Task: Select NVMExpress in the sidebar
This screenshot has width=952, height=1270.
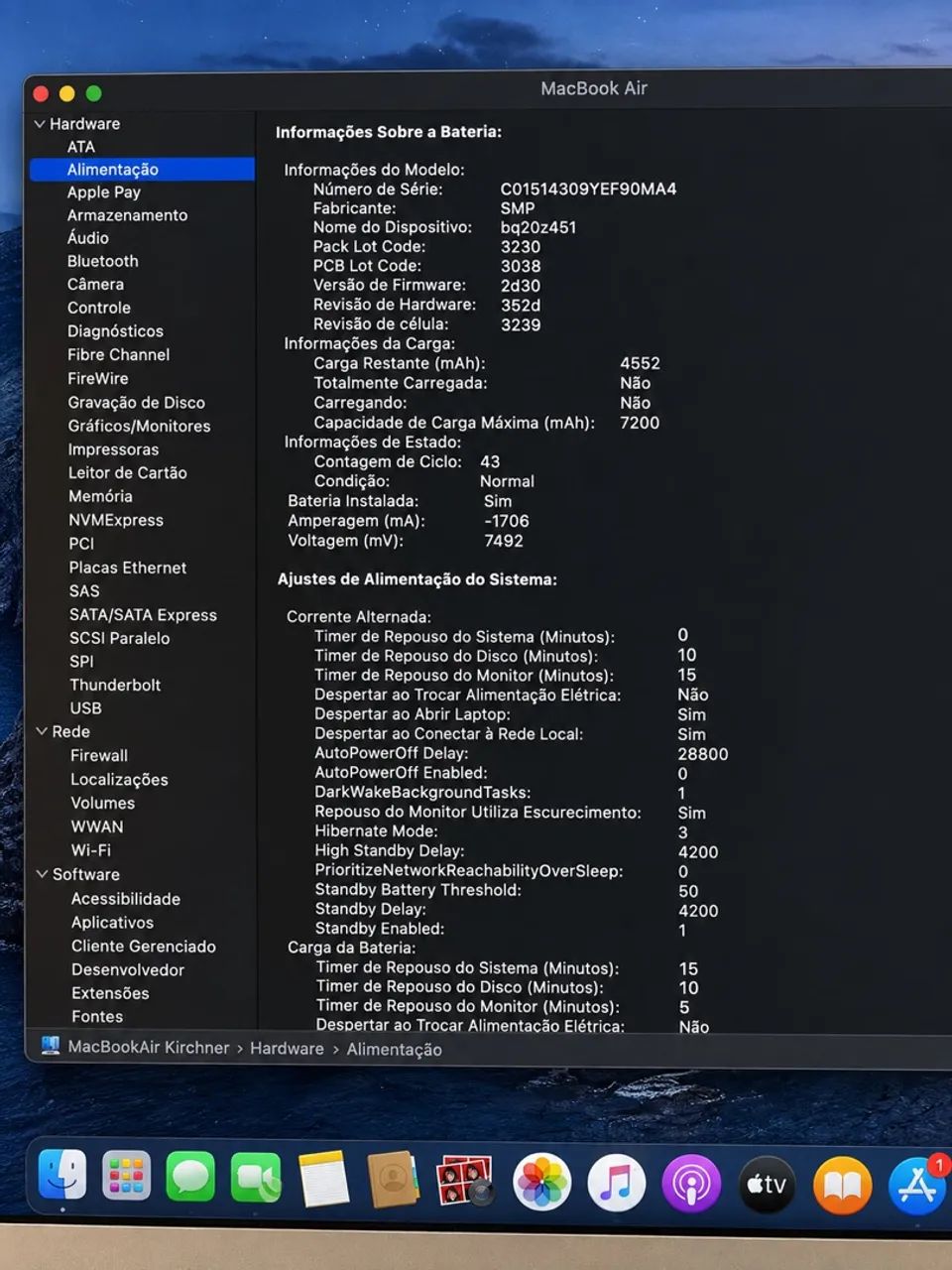Action: tap(116, 520)
